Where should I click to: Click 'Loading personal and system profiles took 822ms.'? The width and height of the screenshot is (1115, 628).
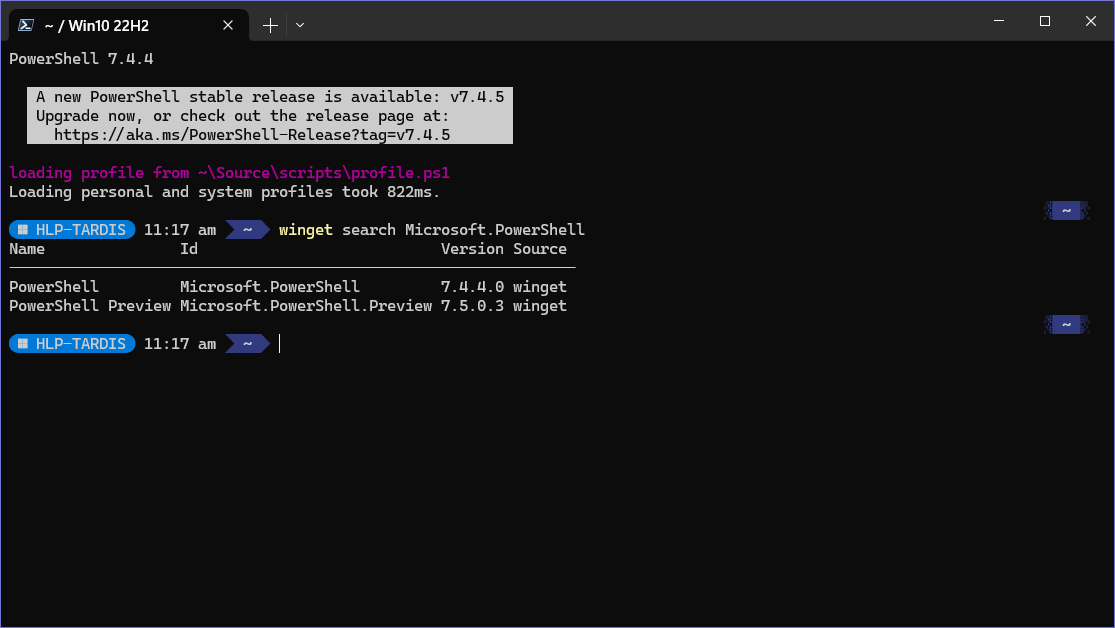225,192
